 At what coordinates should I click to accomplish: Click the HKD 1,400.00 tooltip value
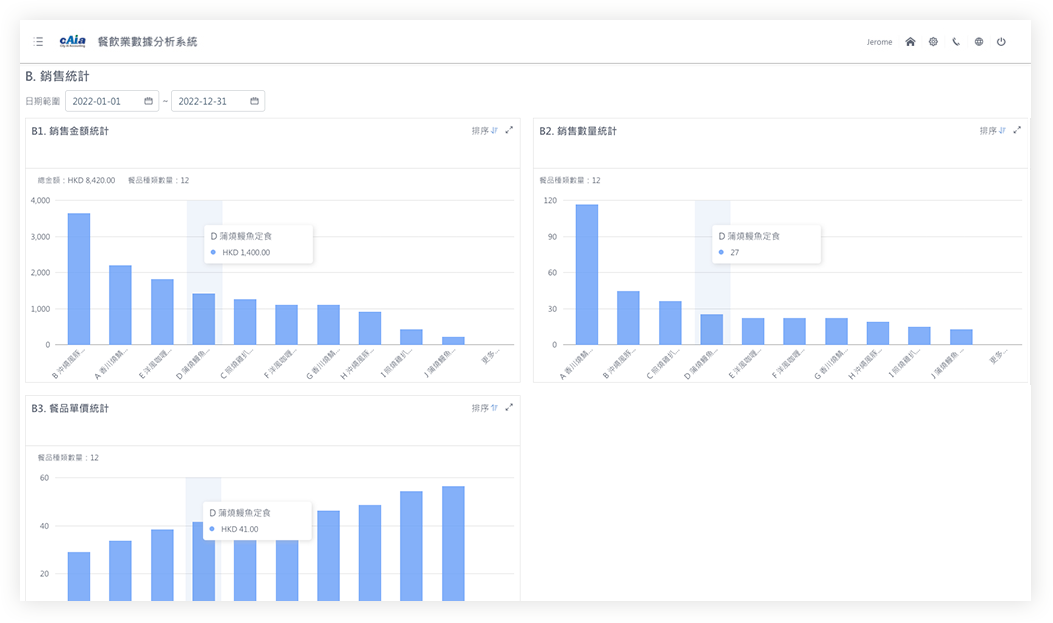click(246, 252)
